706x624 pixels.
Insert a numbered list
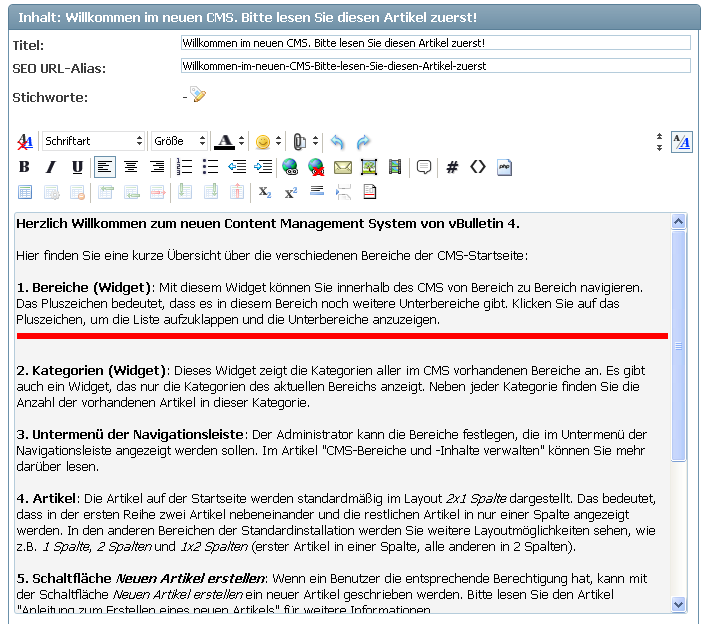(x=184, y=167)
